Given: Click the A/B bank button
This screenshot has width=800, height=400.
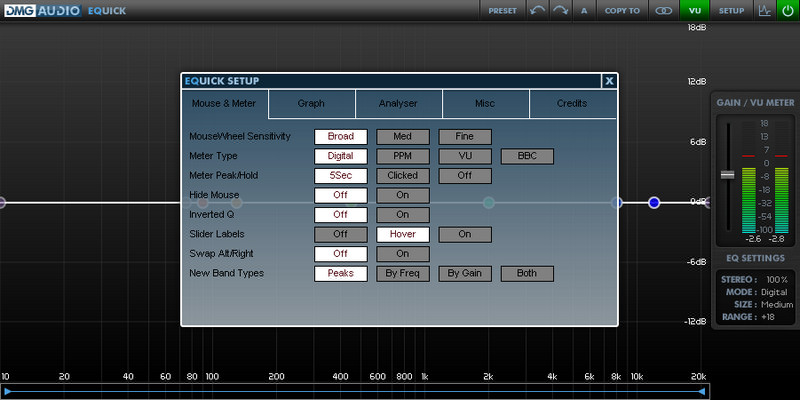Looking at the screenshot, I should [x=584, y=10].
